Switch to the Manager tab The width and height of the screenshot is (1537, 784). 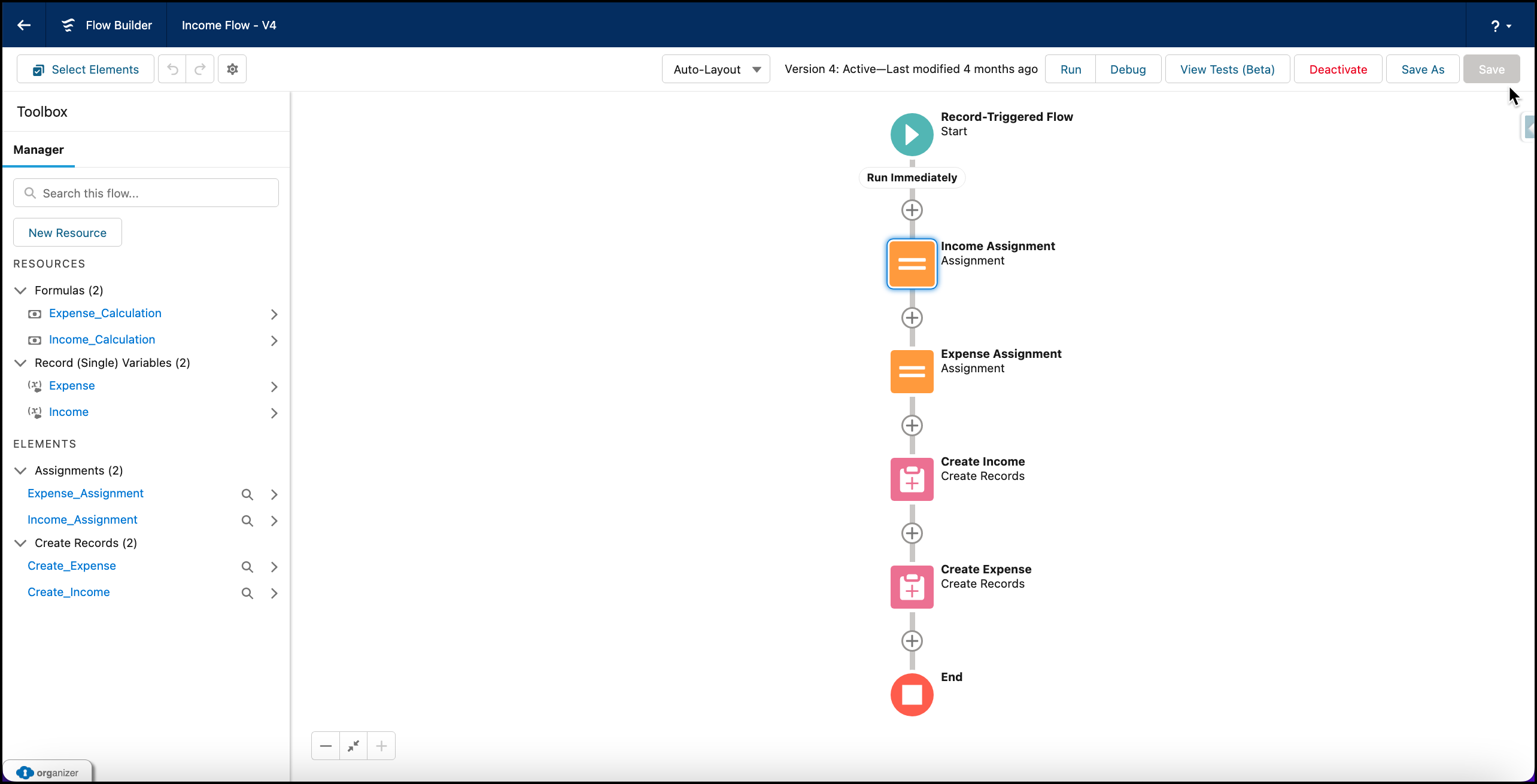(38, 150)
